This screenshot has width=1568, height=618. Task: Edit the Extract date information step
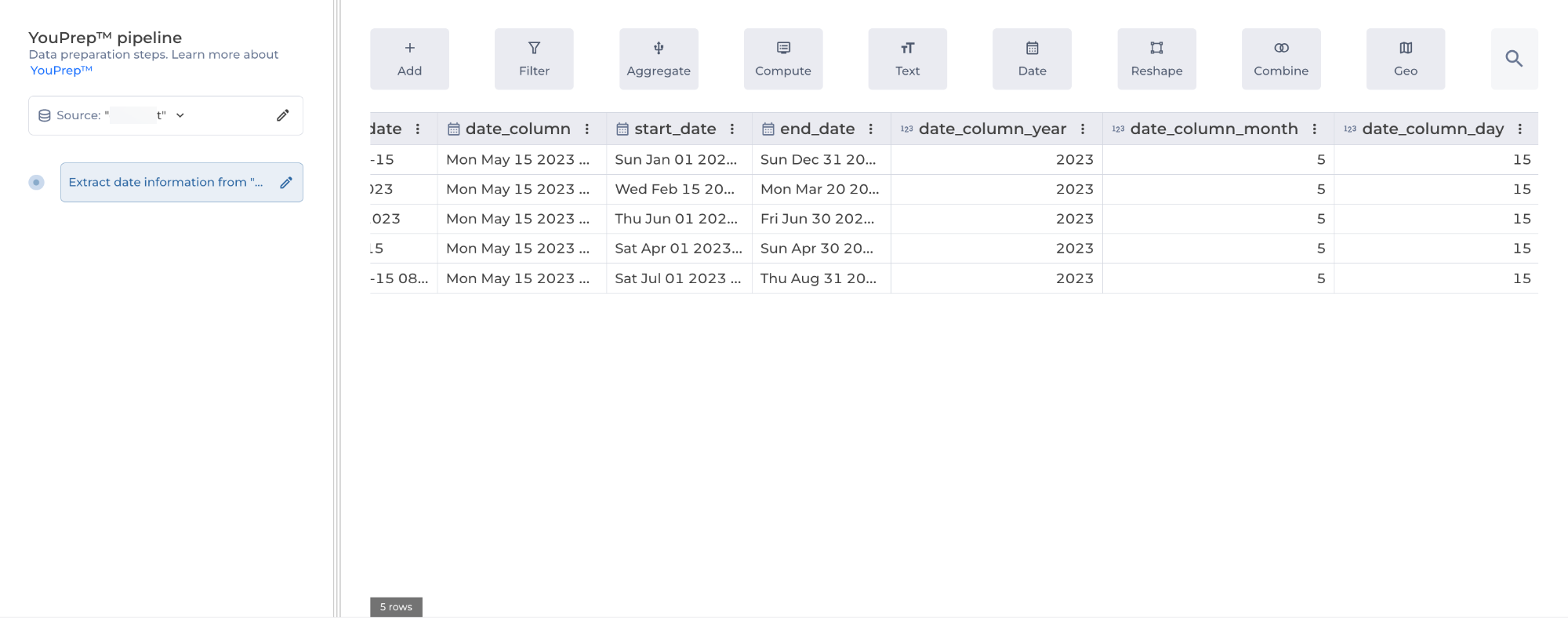point(286,182)
